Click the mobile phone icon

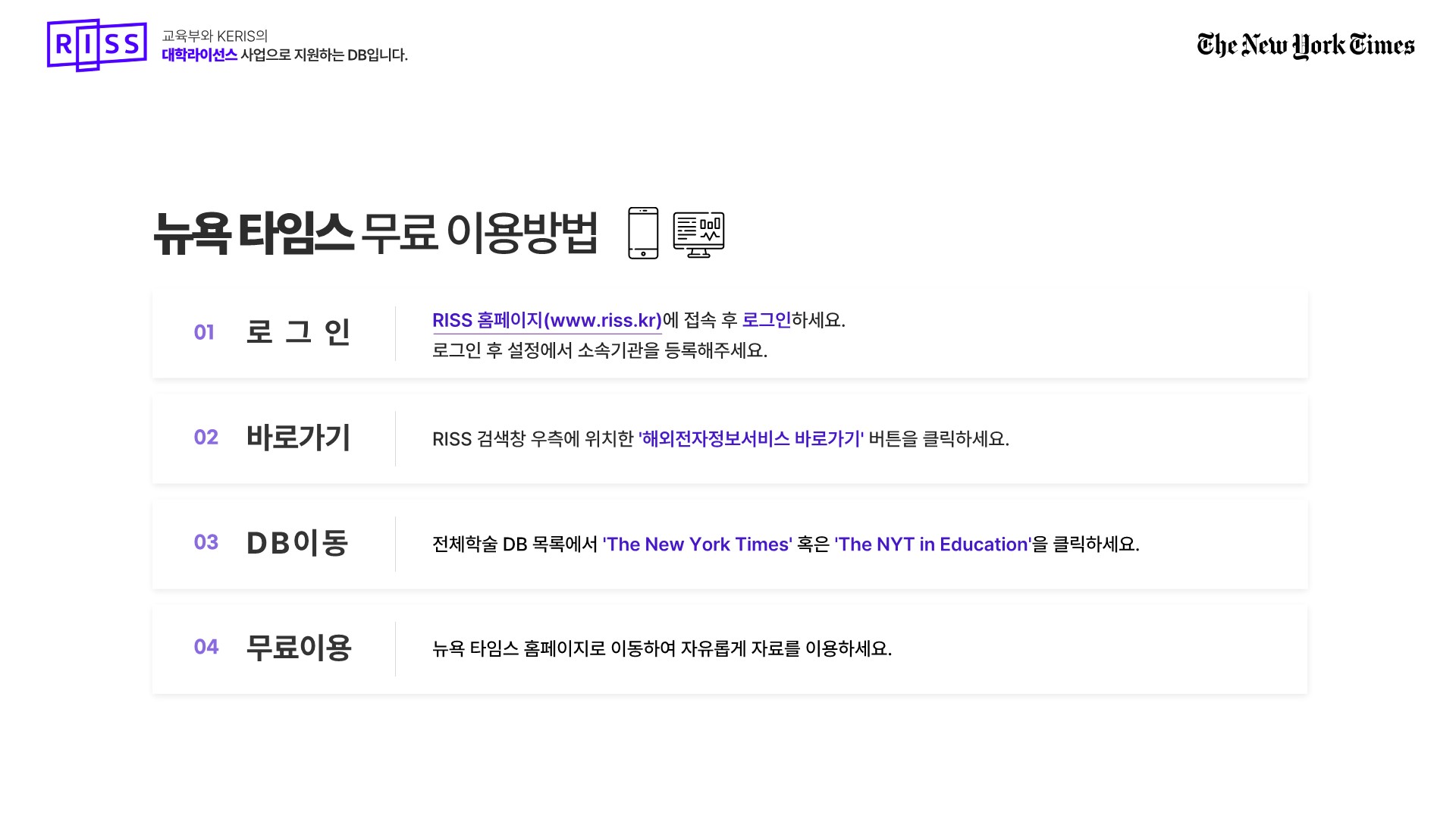(x=643, y=233)
